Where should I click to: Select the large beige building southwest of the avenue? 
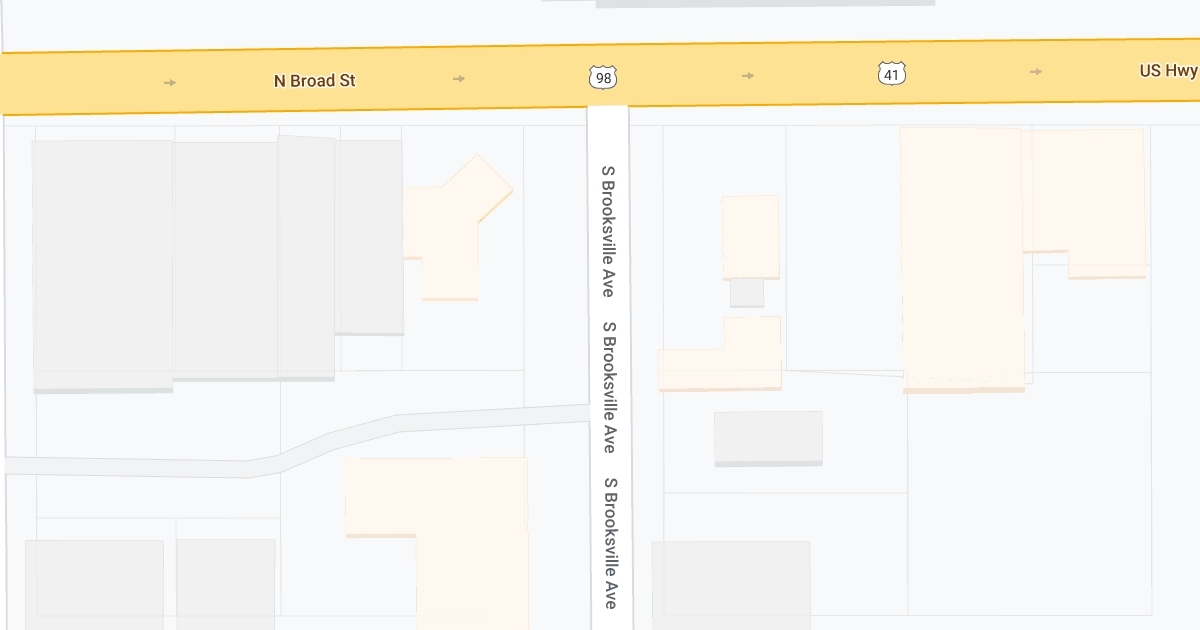coord(450,530)
